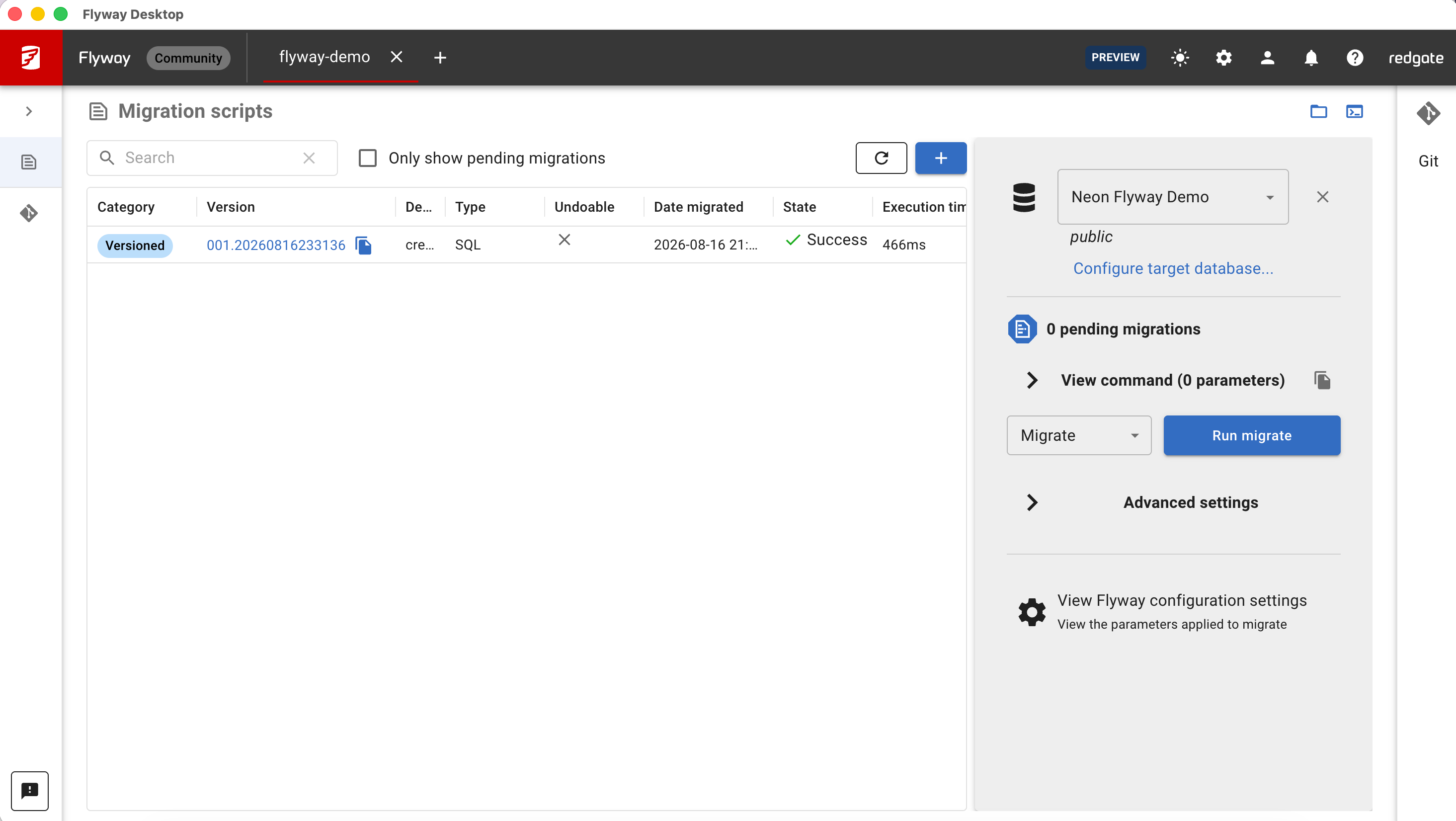
Task: Sort by Type column header
Action: tap(470, 207)
